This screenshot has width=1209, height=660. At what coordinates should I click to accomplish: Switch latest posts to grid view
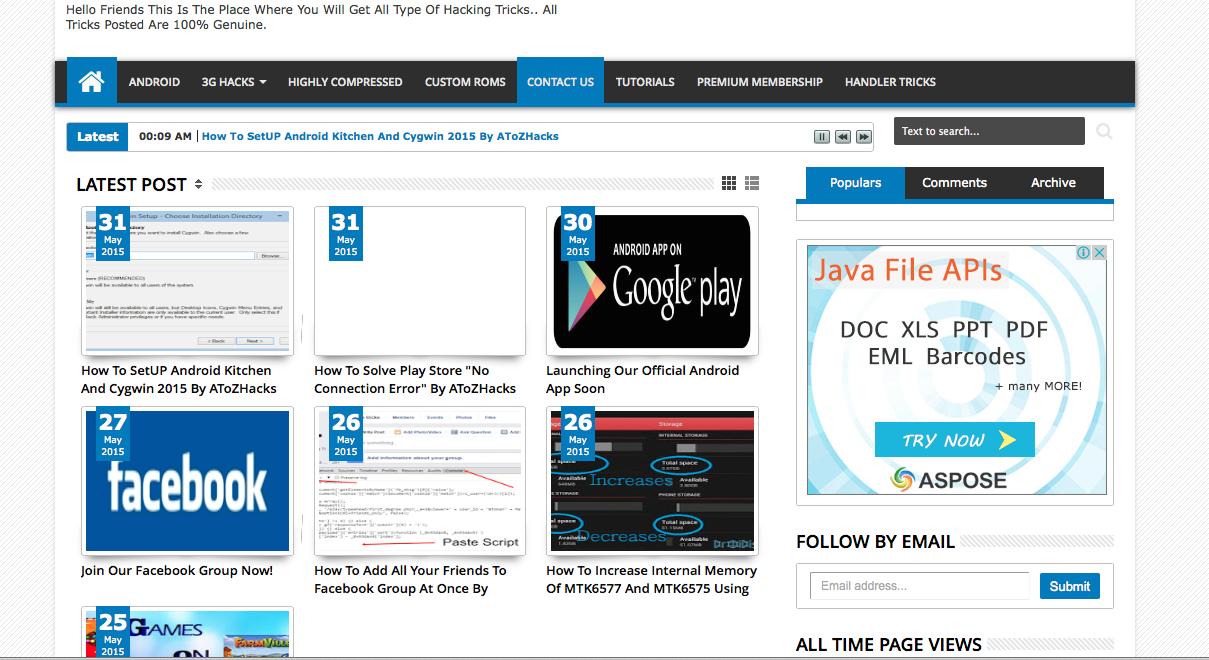(x=729, y=183)
